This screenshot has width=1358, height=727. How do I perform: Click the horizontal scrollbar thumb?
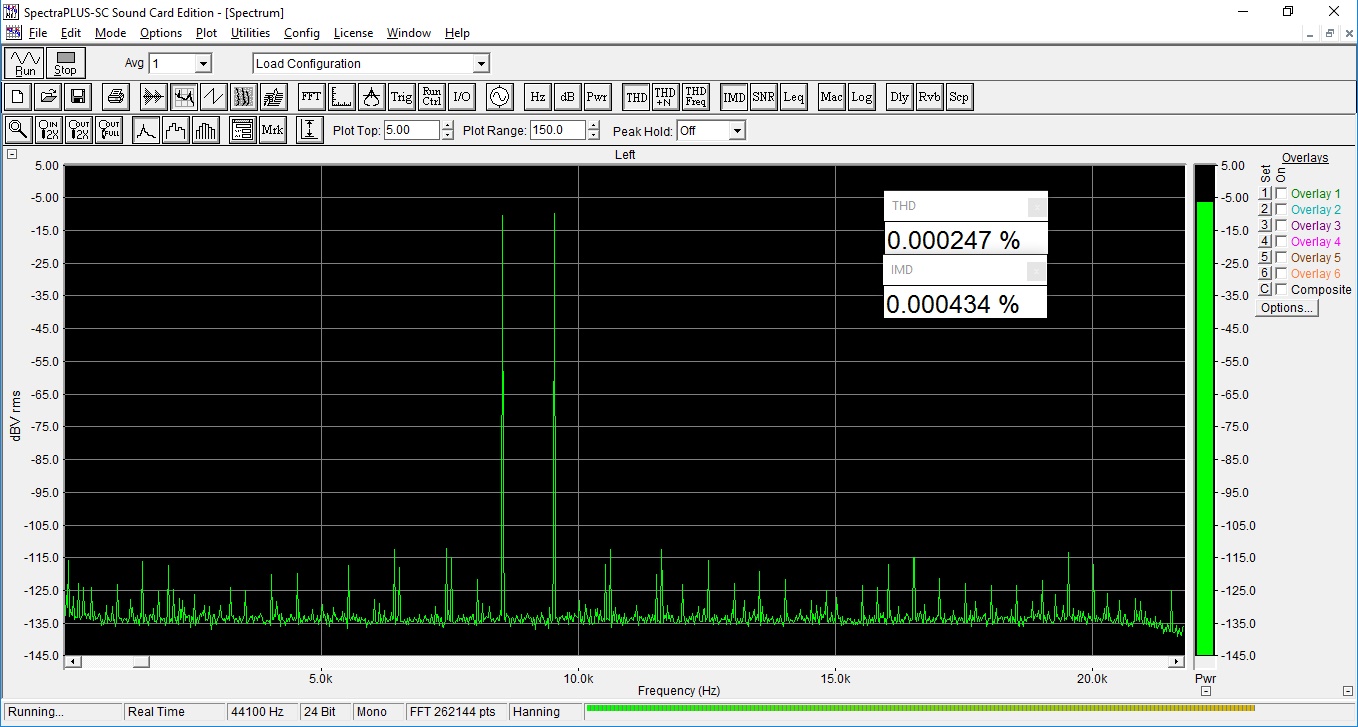tap(141, 662)
